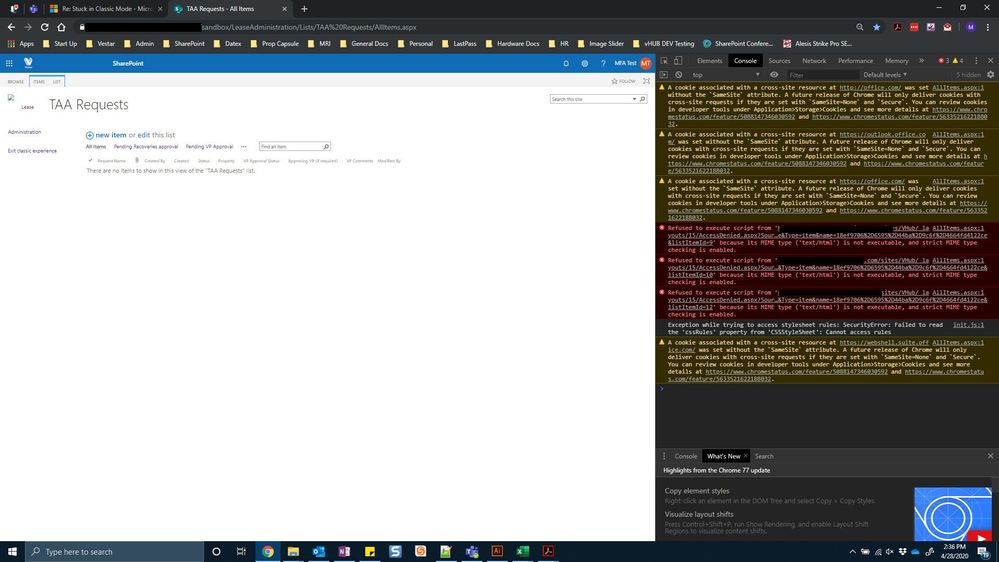This screenshot has width=999, height=562.
Task: Open Microsoft Teams from the taskbar
Action: coord(471,551)
